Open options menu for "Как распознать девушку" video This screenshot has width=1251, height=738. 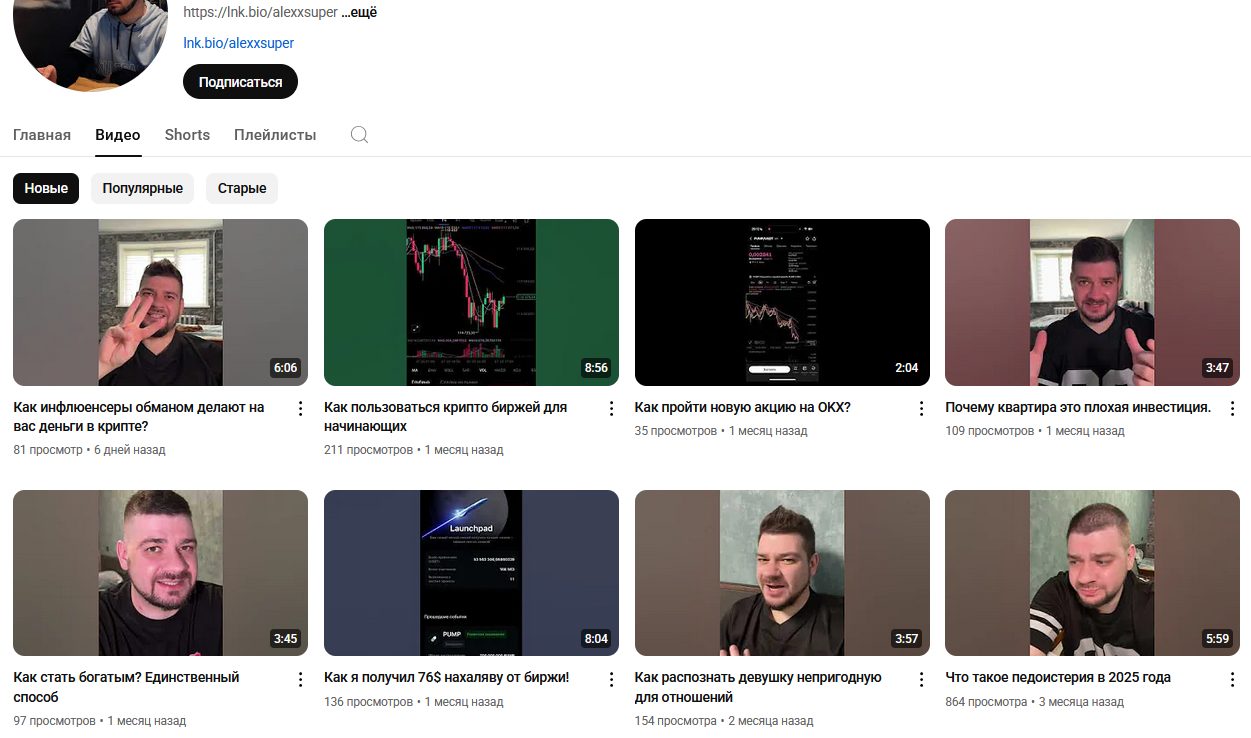pos(922,679)
